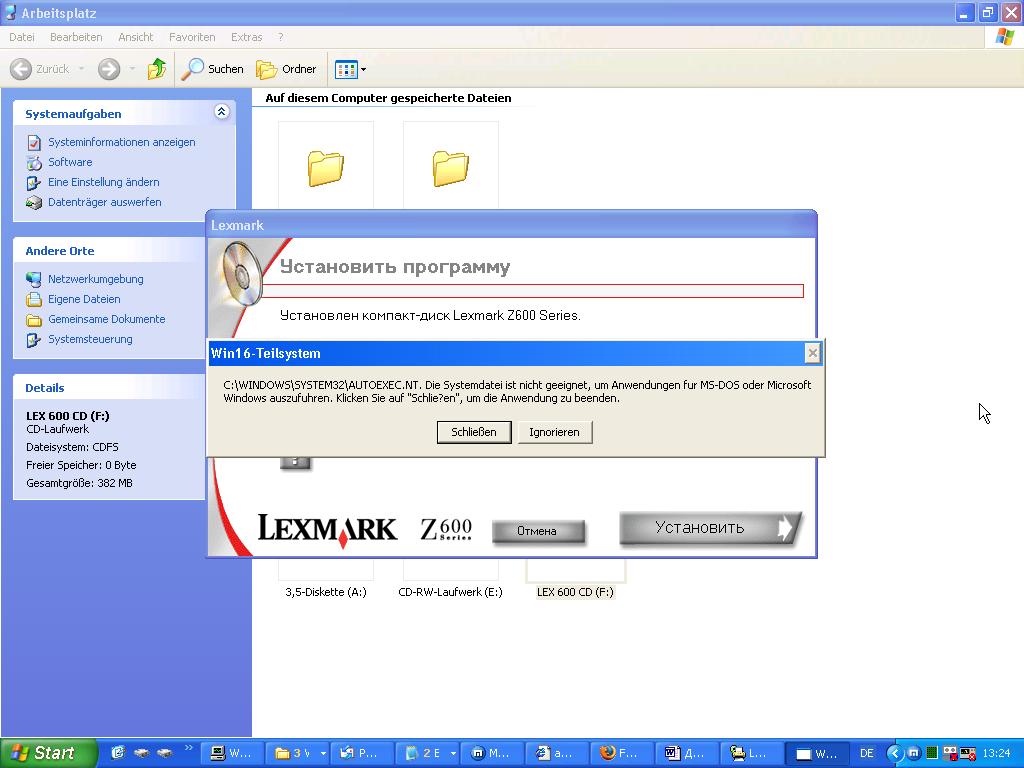This screenshot has width=1024, height=768.
Task: Close the Win16-Teilsystem dialog with X
Action: click(x=812, y=353)
